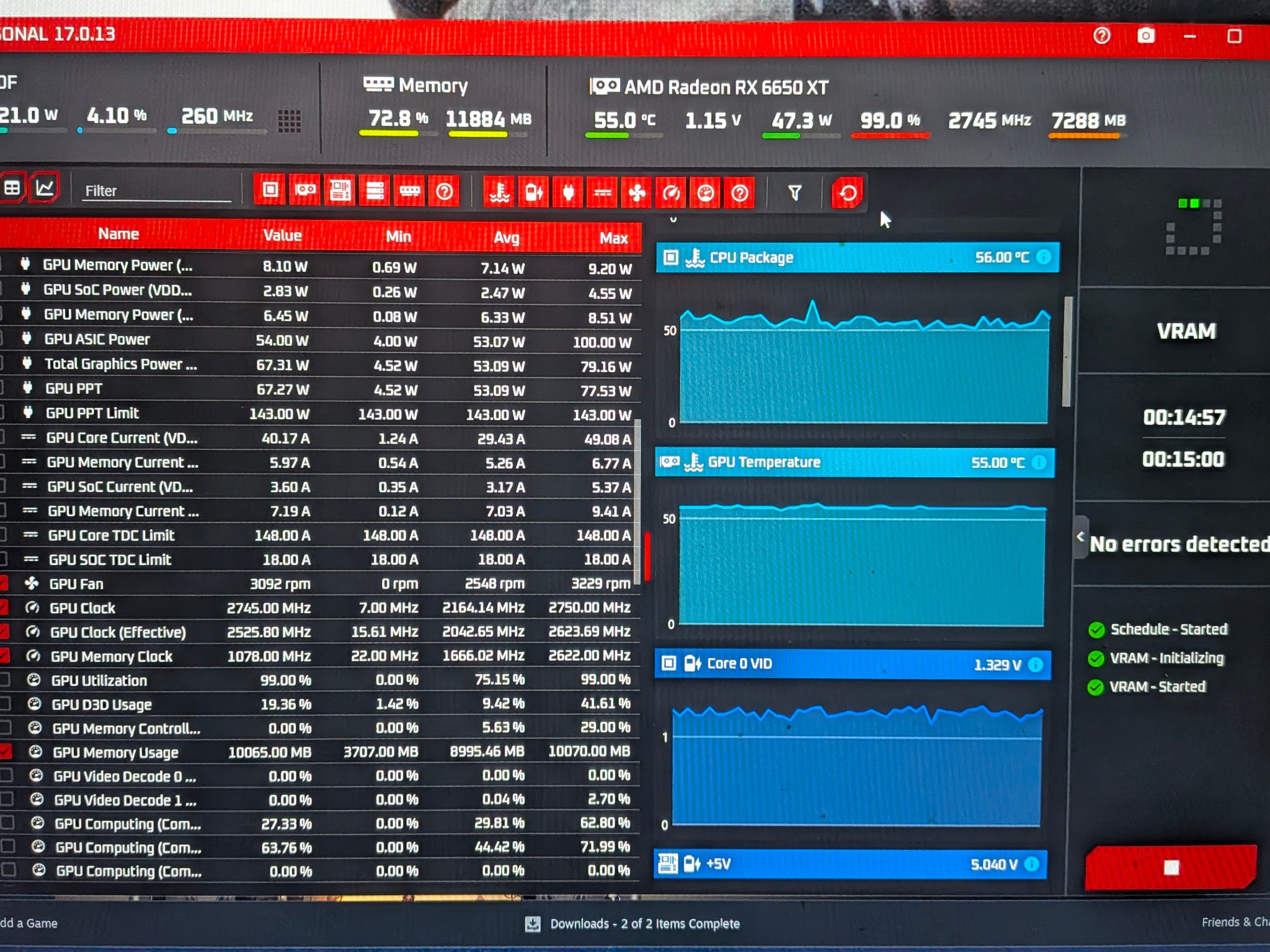1270x952 pixels.
Task: Toggle square icon on CPU Package header
Action: coord(670,257)
